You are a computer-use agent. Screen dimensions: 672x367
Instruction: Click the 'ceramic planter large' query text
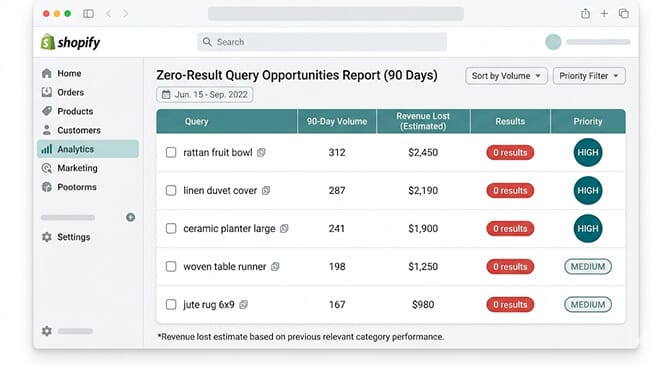tap(229, 229)
